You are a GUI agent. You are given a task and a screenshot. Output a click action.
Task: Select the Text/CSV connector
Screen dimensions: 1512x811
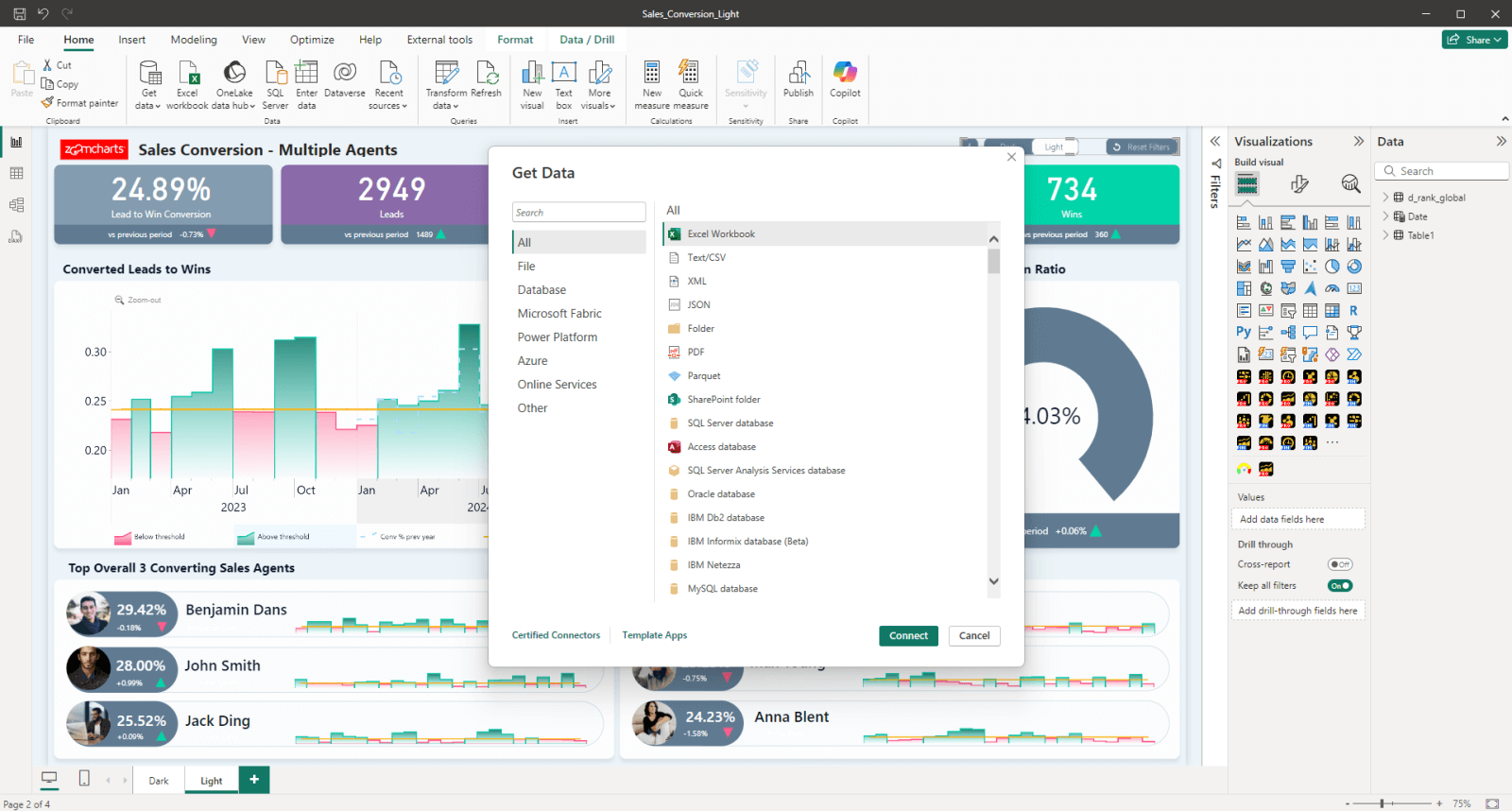pos(706,257)
